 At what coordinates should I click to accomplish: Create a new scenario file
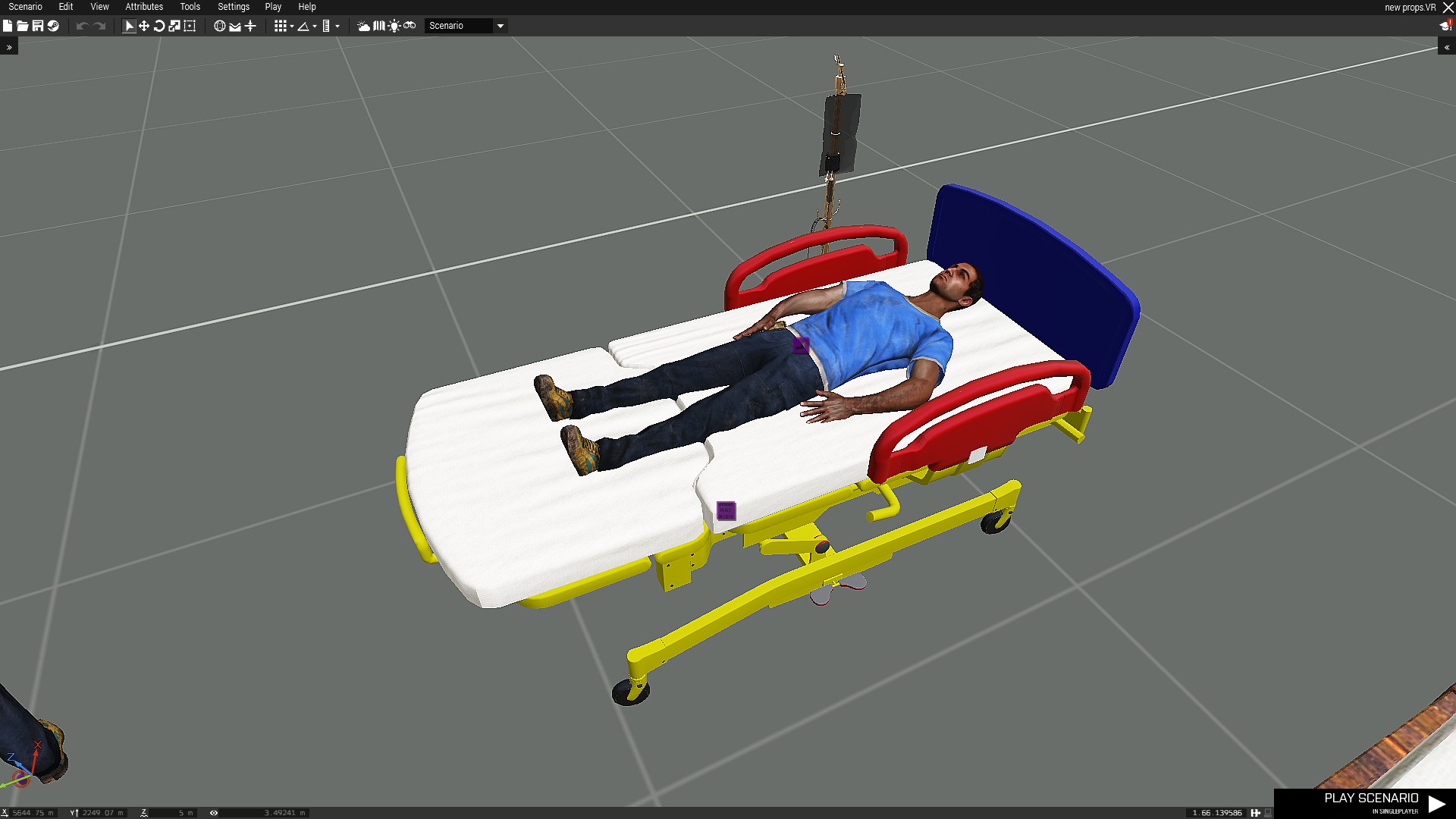[8, 26]
